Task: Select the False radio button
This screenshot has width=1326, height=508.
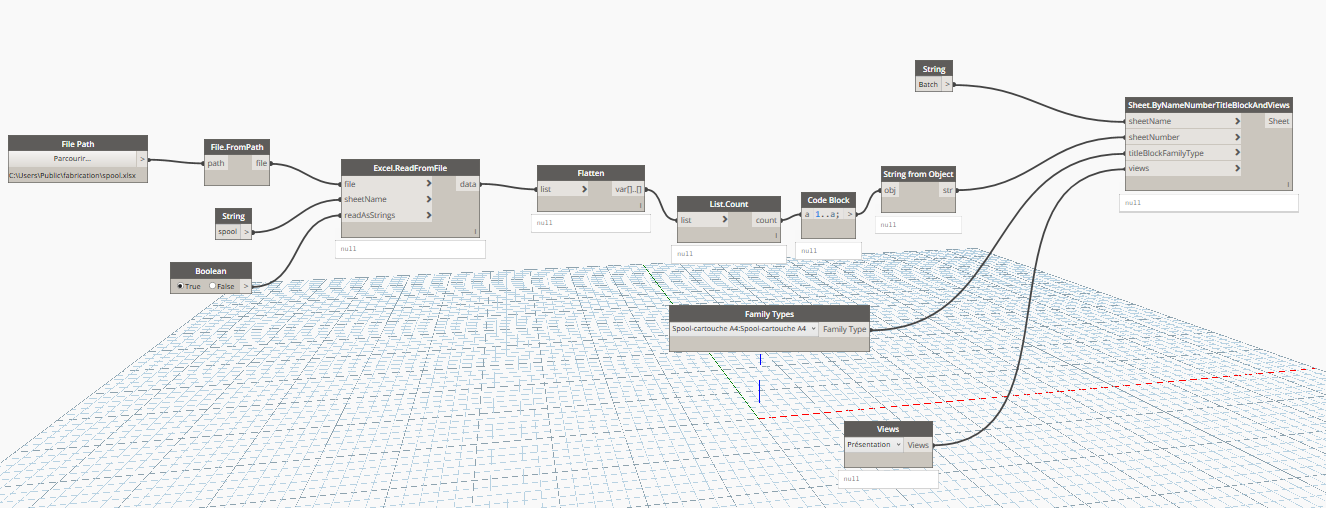Action: (x=212, y=286)
